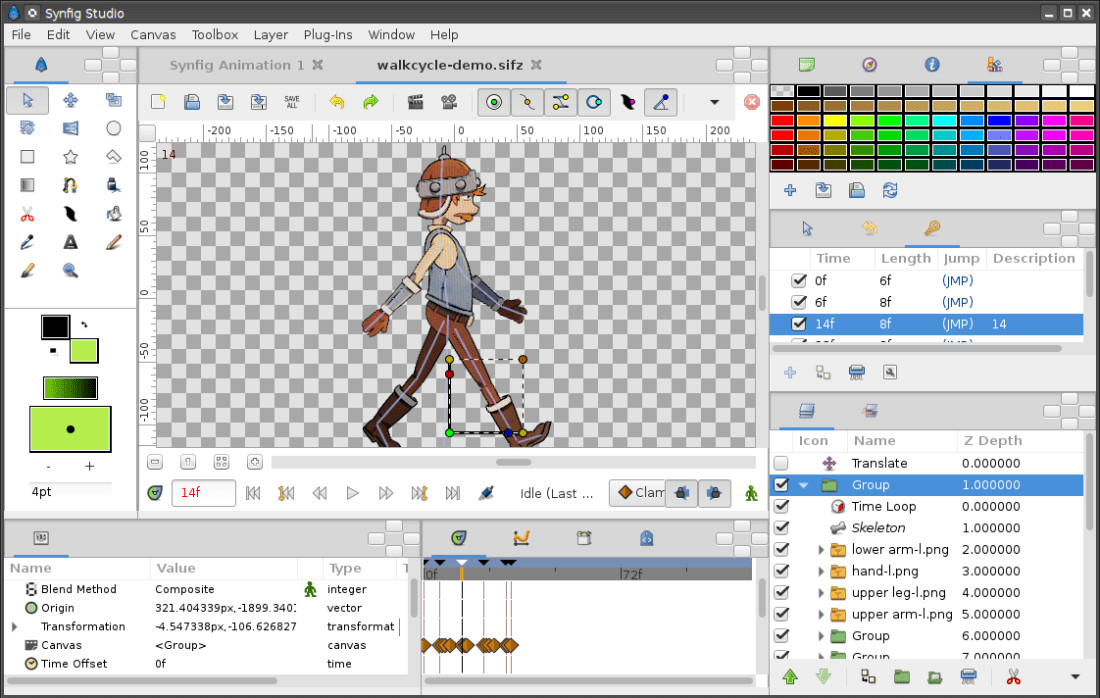Click the current frame field showing 14f
This screenshot has width=1100, height=698.
203,493
